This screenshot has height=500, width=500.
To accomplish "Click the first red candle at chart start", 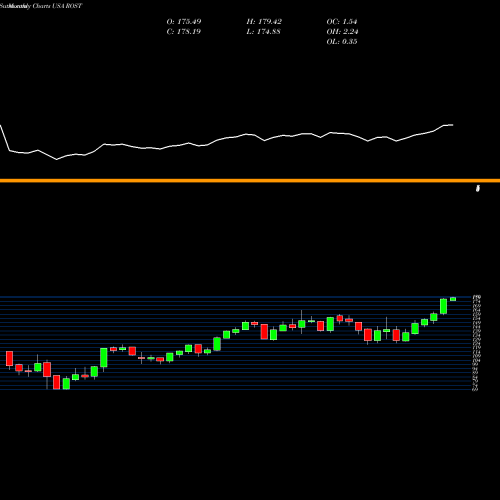I will 9,359.
